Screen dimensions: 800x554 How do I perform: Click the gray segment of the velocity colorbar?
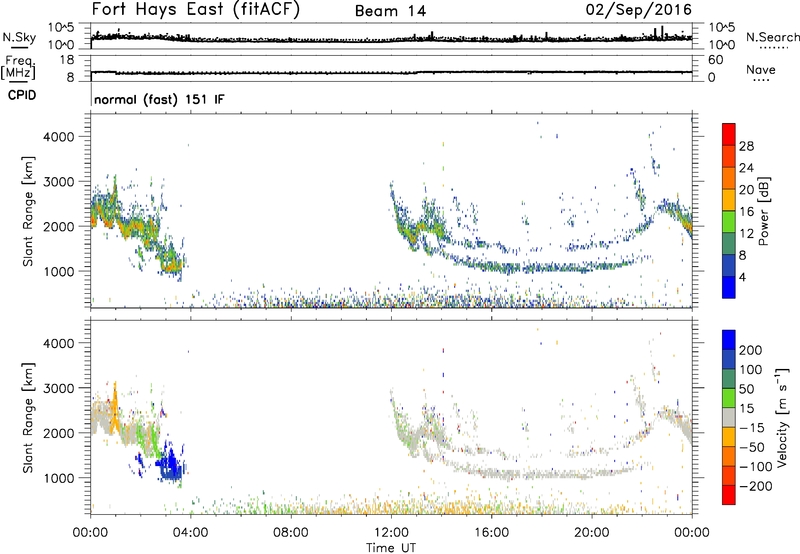[729, 417]
